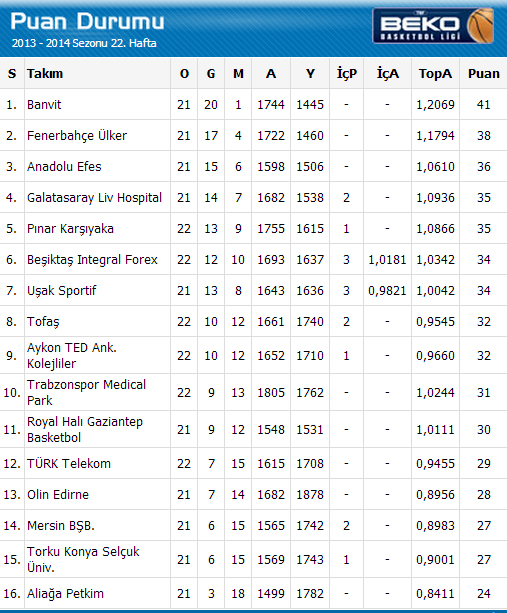The width and height of the screenshot is (507, 613).
Task: Open Uşak Sportif team entry
Action: point(61,290)
